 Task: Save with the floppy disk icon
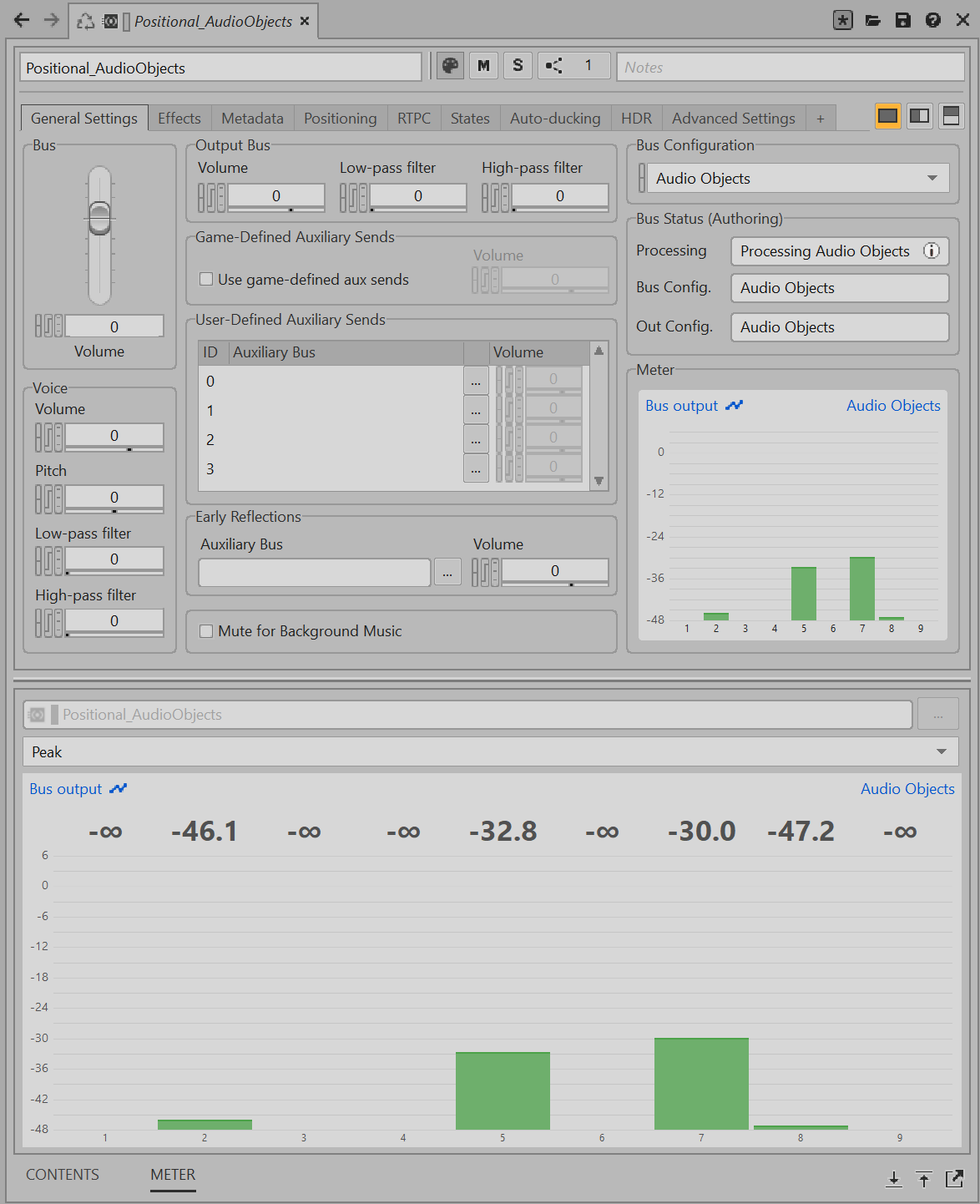point(903,21)
